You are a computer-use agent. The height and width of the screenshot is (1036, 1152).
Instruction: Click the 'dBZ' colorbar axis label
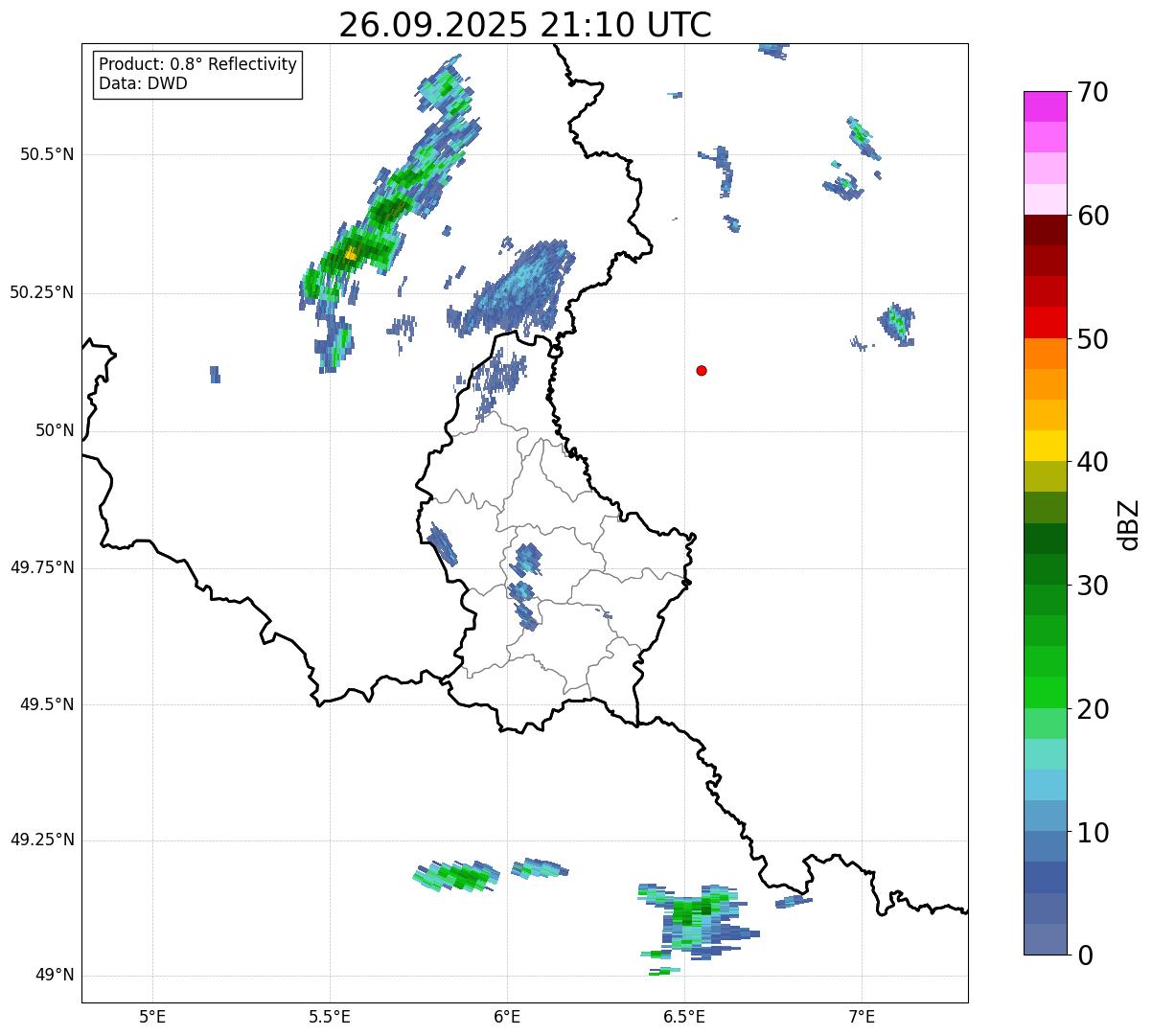coord(1130,524)
